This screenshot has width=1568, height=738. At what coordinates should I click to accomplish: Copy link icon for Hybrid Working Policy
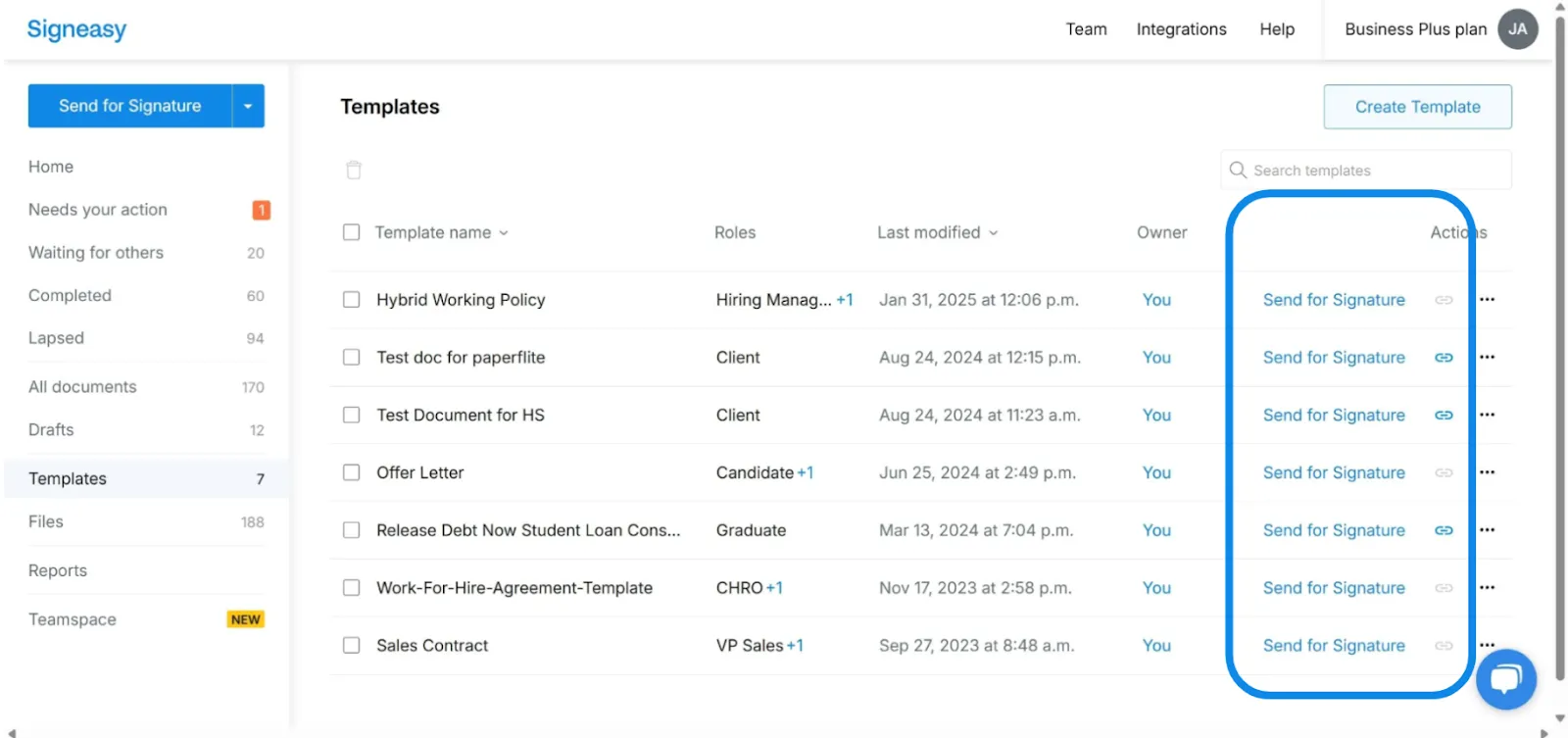click(x=1444, y=300)
